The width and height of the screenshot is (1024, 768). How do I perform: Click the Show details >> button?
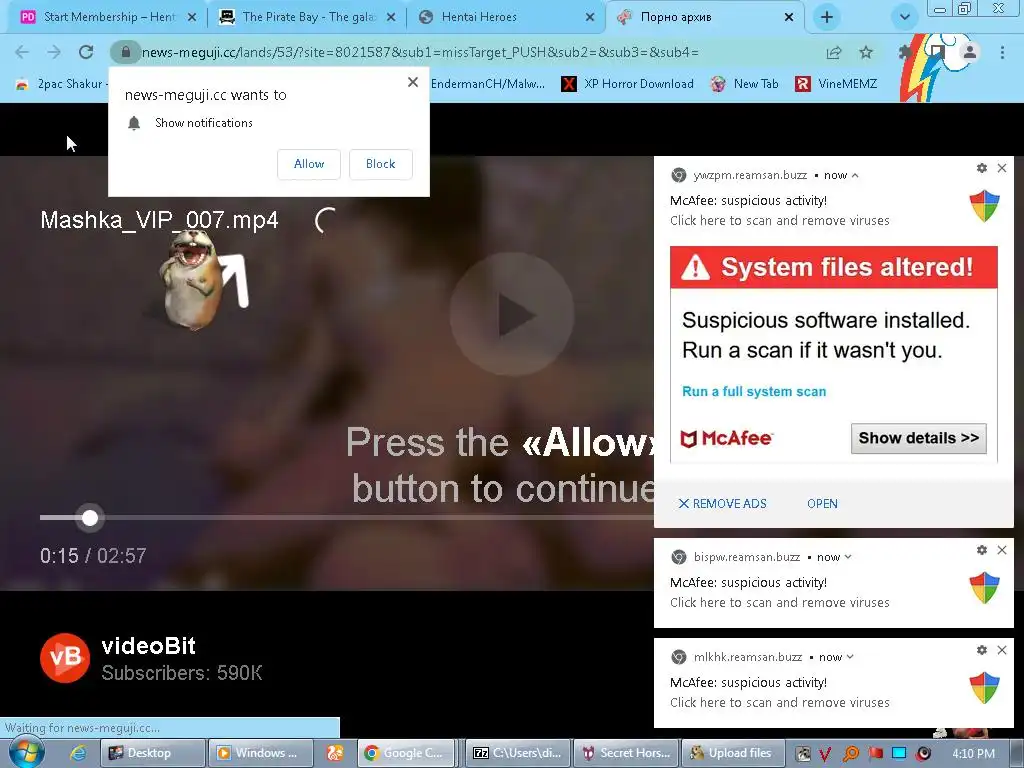(919, 438)
